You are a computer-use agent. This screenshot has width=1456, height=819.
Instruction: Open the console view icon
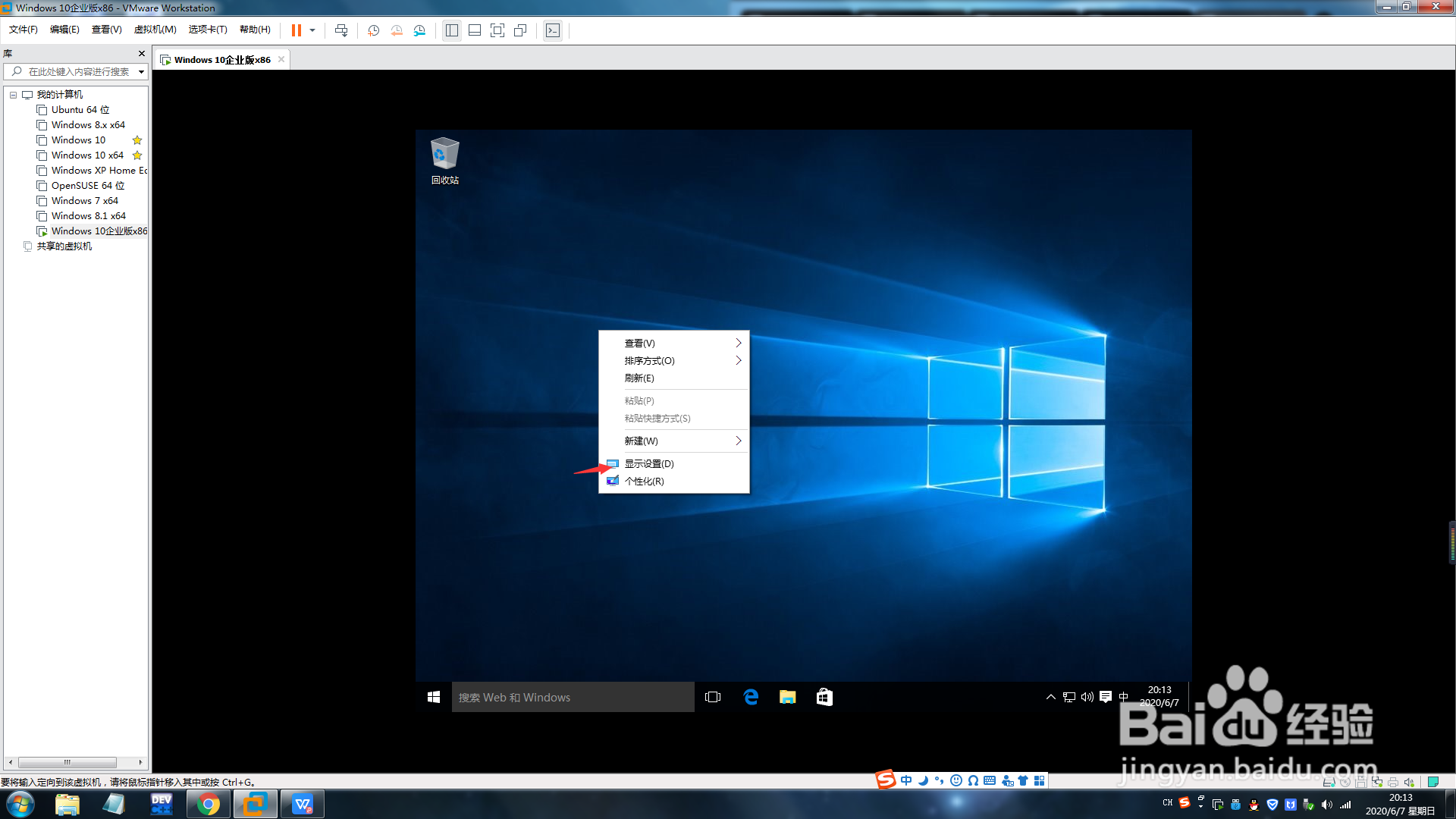pyautogui.click(x=553, y=30)
